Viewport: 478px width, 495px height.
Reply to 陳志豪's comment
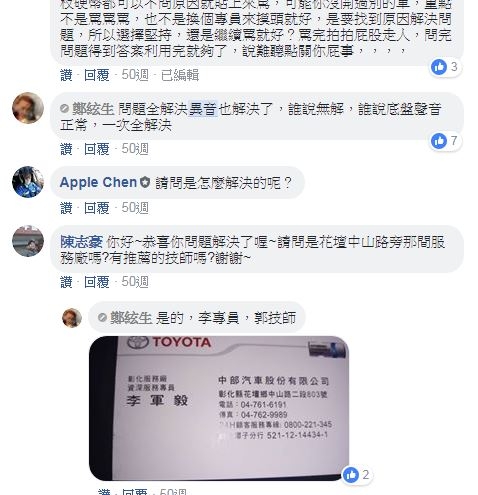[97, 282]
